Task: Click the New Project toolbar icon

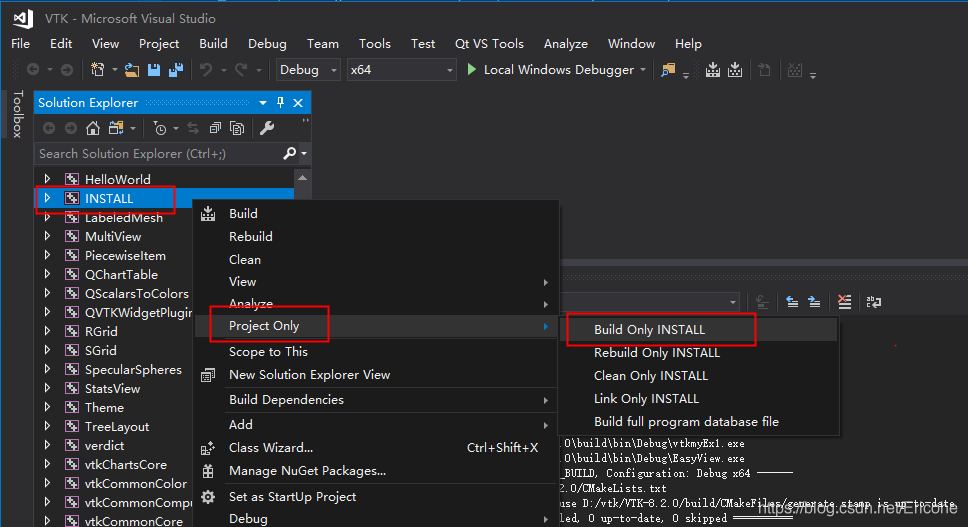Action: click(98, 70)
